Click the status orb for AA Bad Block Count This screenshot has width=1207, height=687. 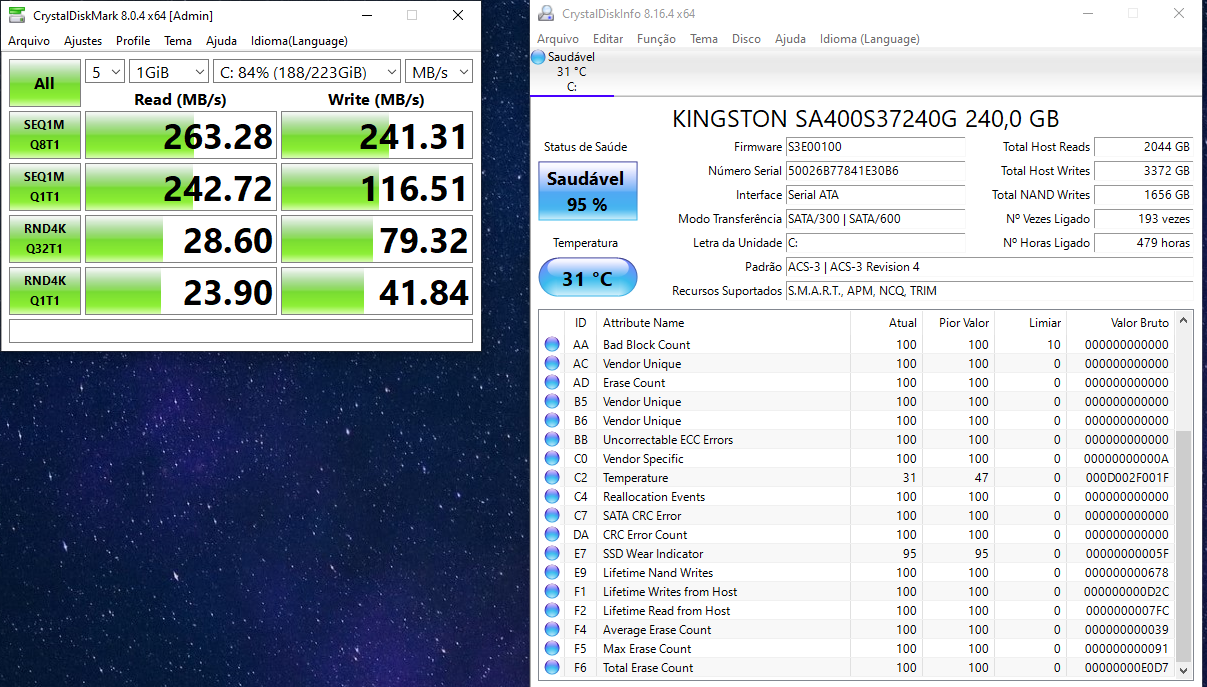coord(552,345)
